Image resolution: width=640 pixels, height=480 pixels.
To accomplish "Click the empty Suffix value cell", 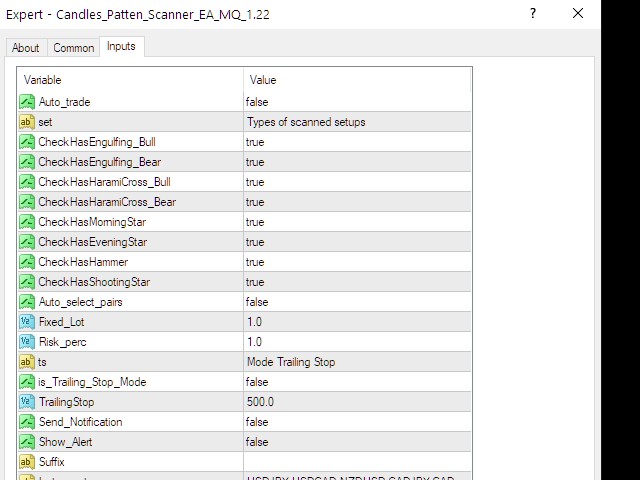I will coord(357,462).
